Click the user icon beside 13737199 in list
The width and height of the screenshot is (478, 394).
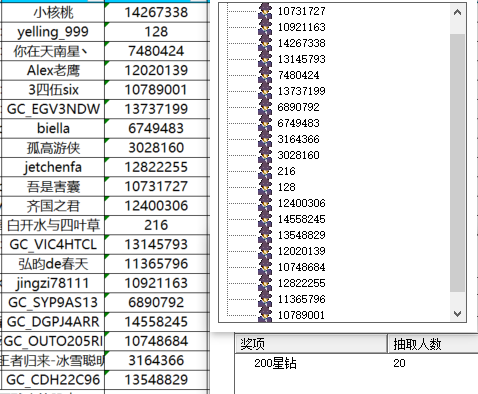click(x=265, y=91)
